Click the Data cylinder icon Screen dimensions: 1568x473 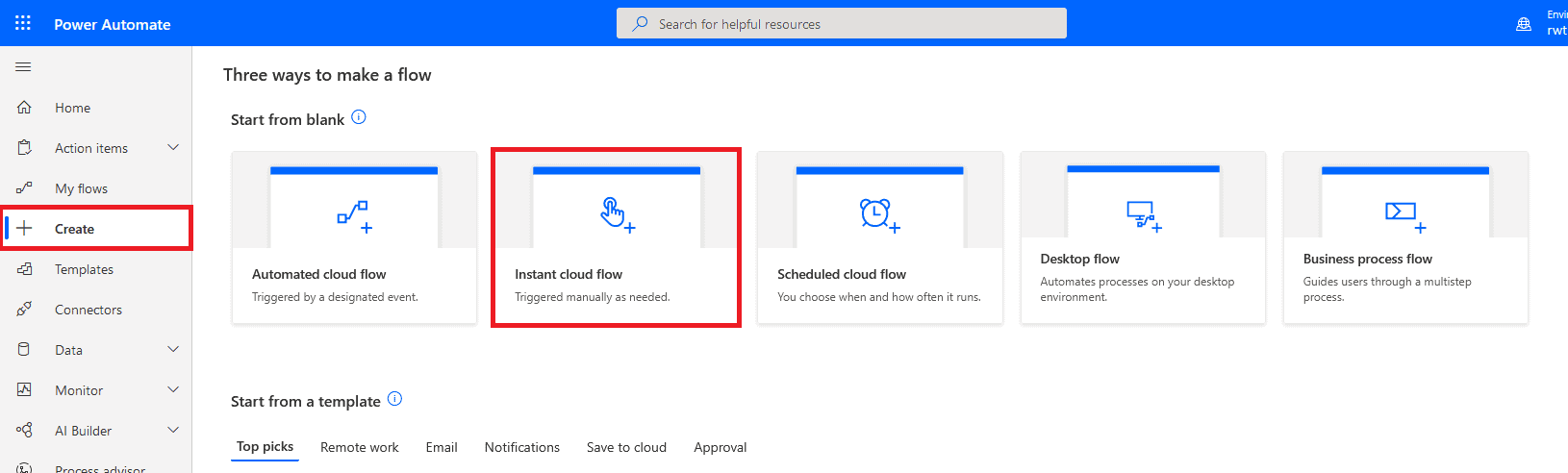pos(24,350)
